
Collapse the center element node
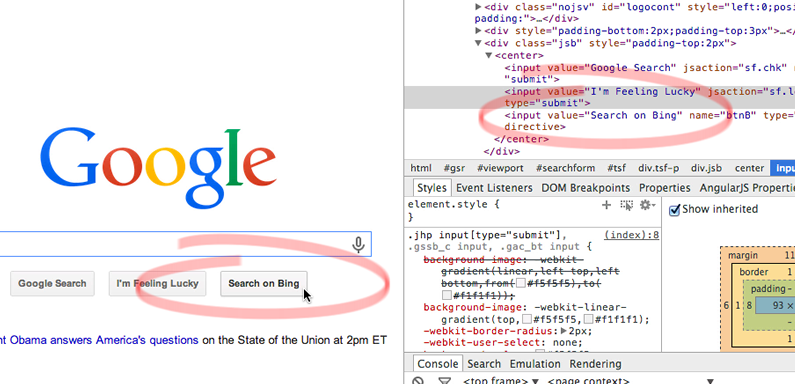(489, 55)
